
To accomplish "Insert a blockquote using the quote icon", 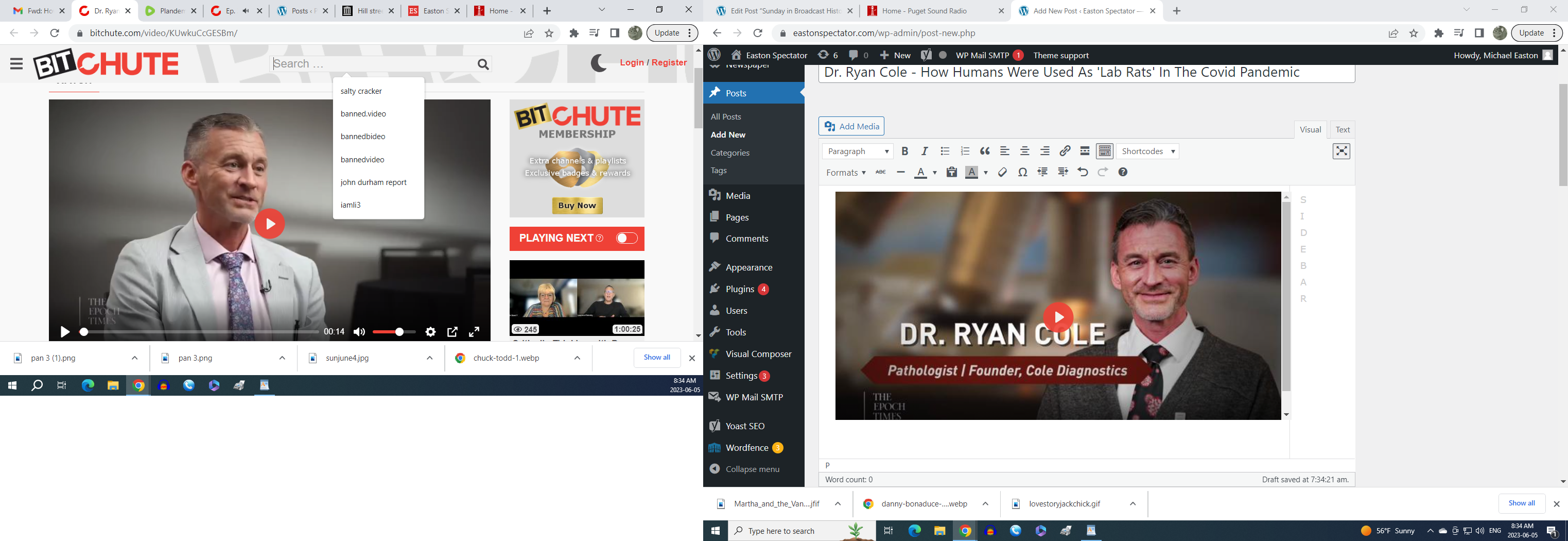I will (x=985, y=151).
